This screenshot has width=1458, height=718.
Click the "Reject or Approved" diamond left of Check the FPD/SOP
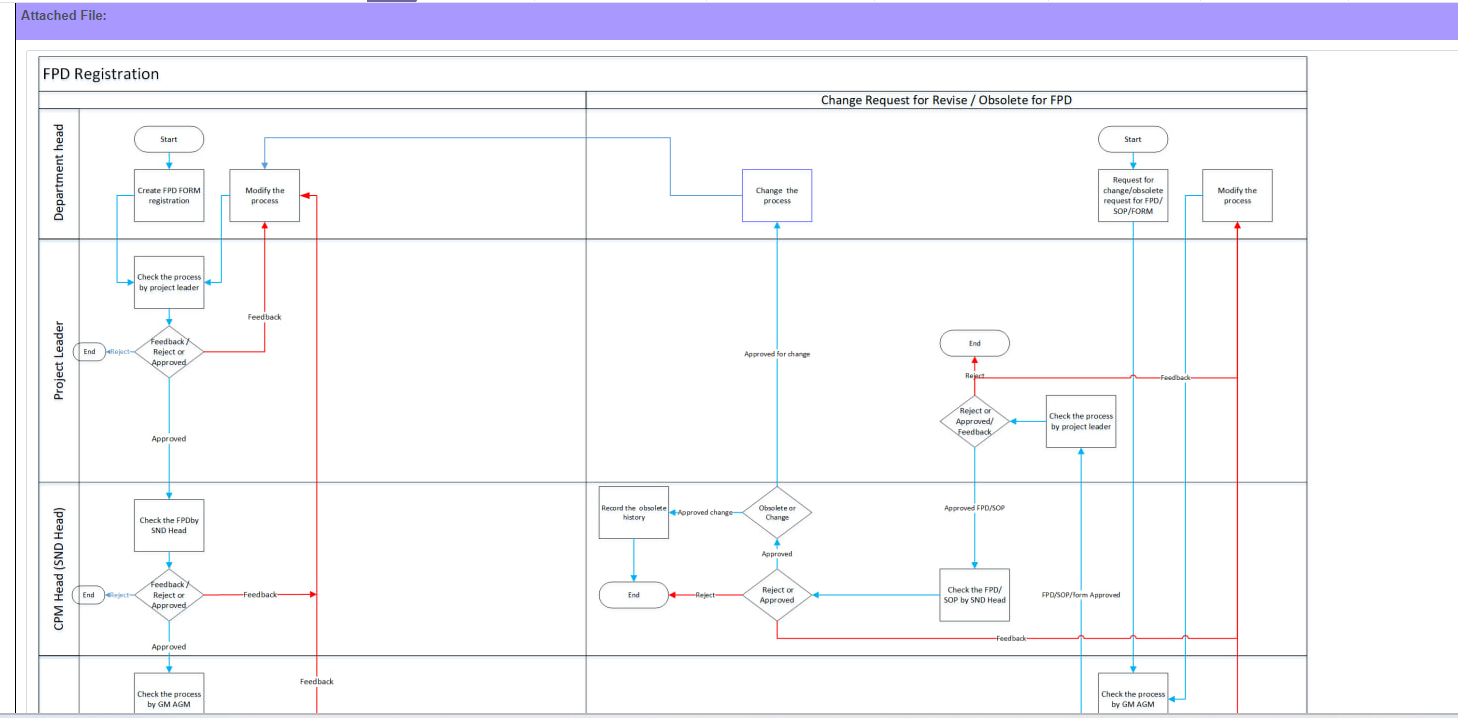(x=777, y=595)
